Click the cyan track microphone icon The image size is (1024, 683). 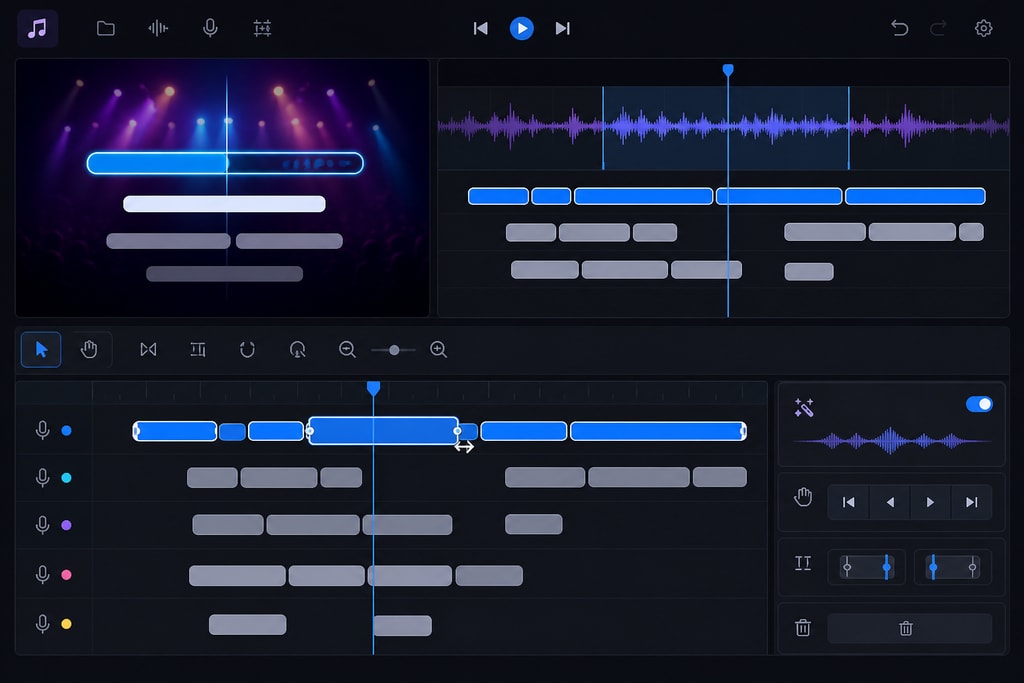(x=42, y=478)
